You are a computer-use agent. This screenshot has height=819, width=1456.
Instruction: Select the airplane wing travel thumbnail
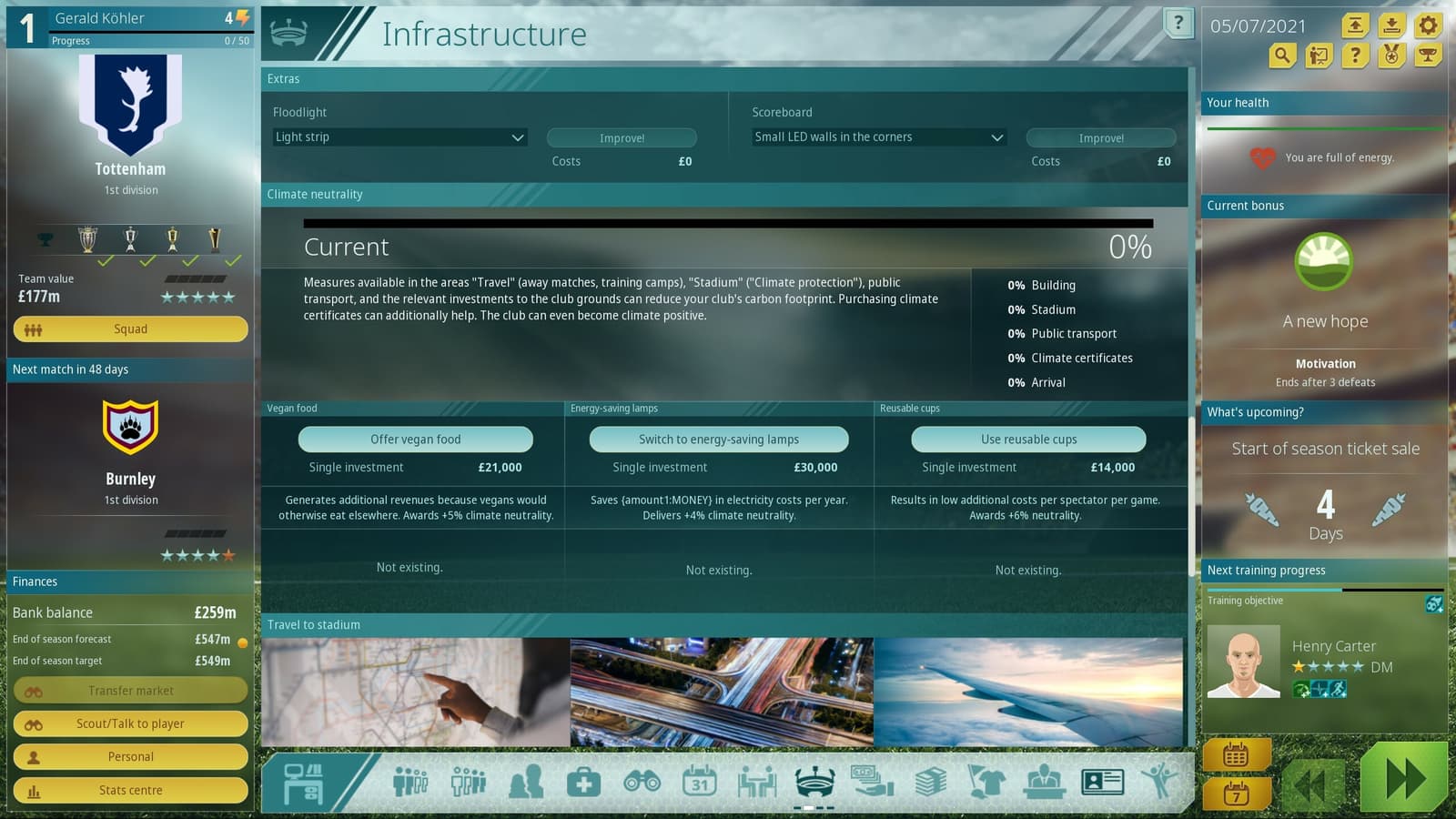tap(1028, 692)
